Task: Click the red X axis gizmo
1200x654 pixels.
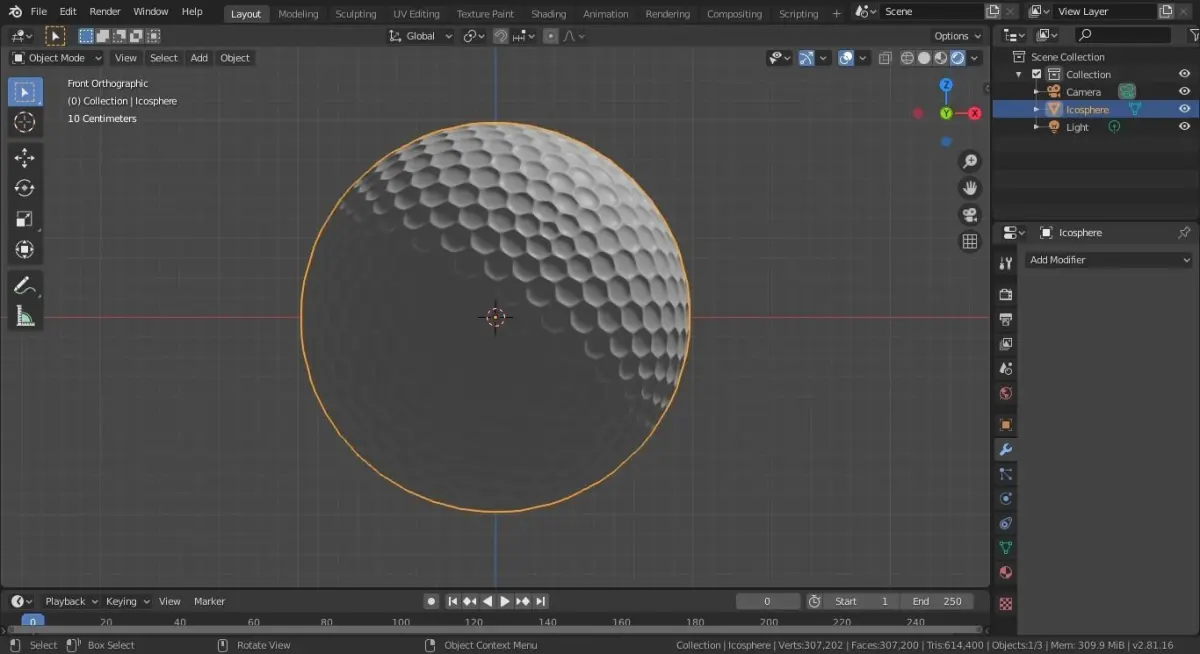Action: point(975,114)
